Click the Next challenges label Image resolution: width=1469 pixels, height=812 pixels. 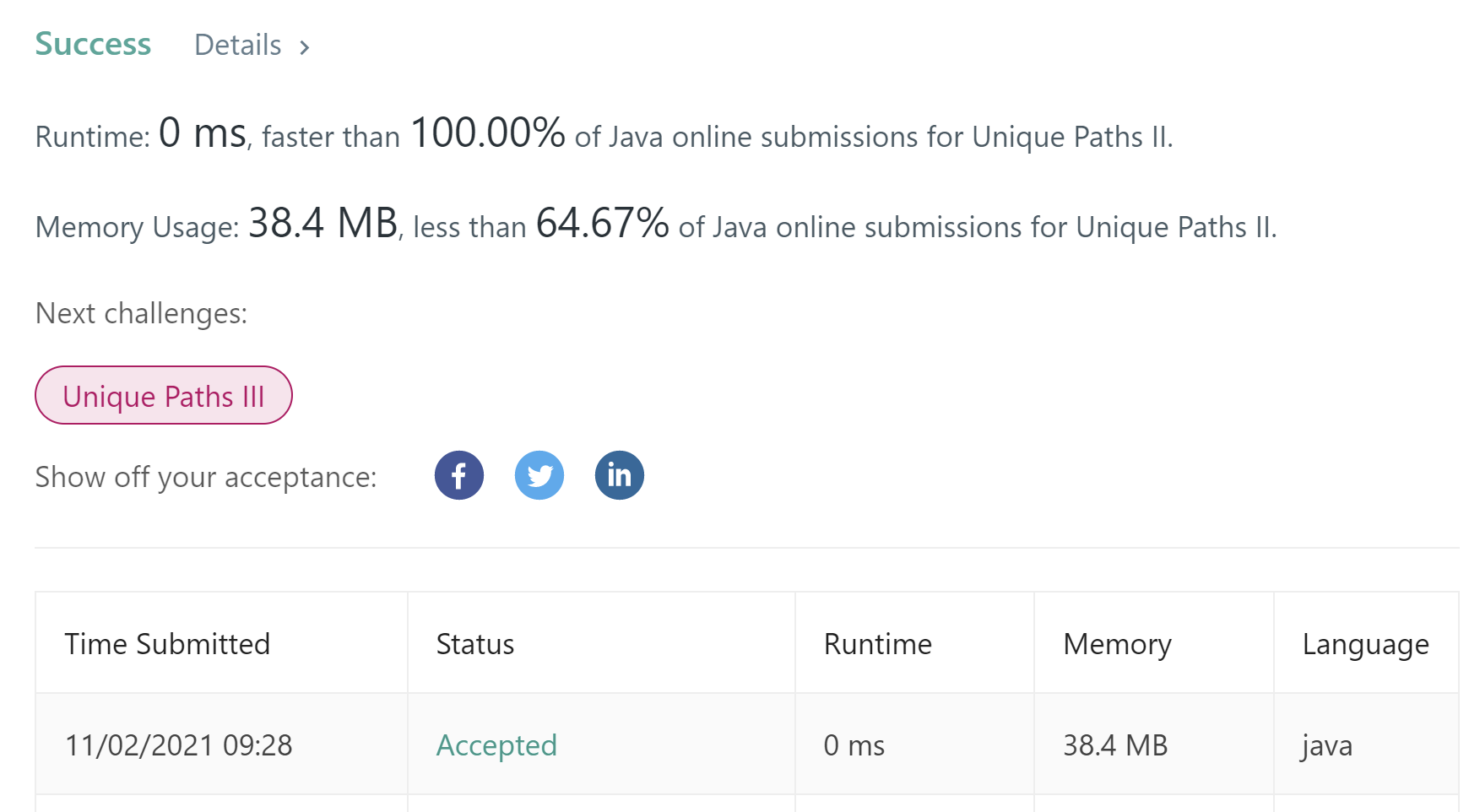(x=141, y=313)
